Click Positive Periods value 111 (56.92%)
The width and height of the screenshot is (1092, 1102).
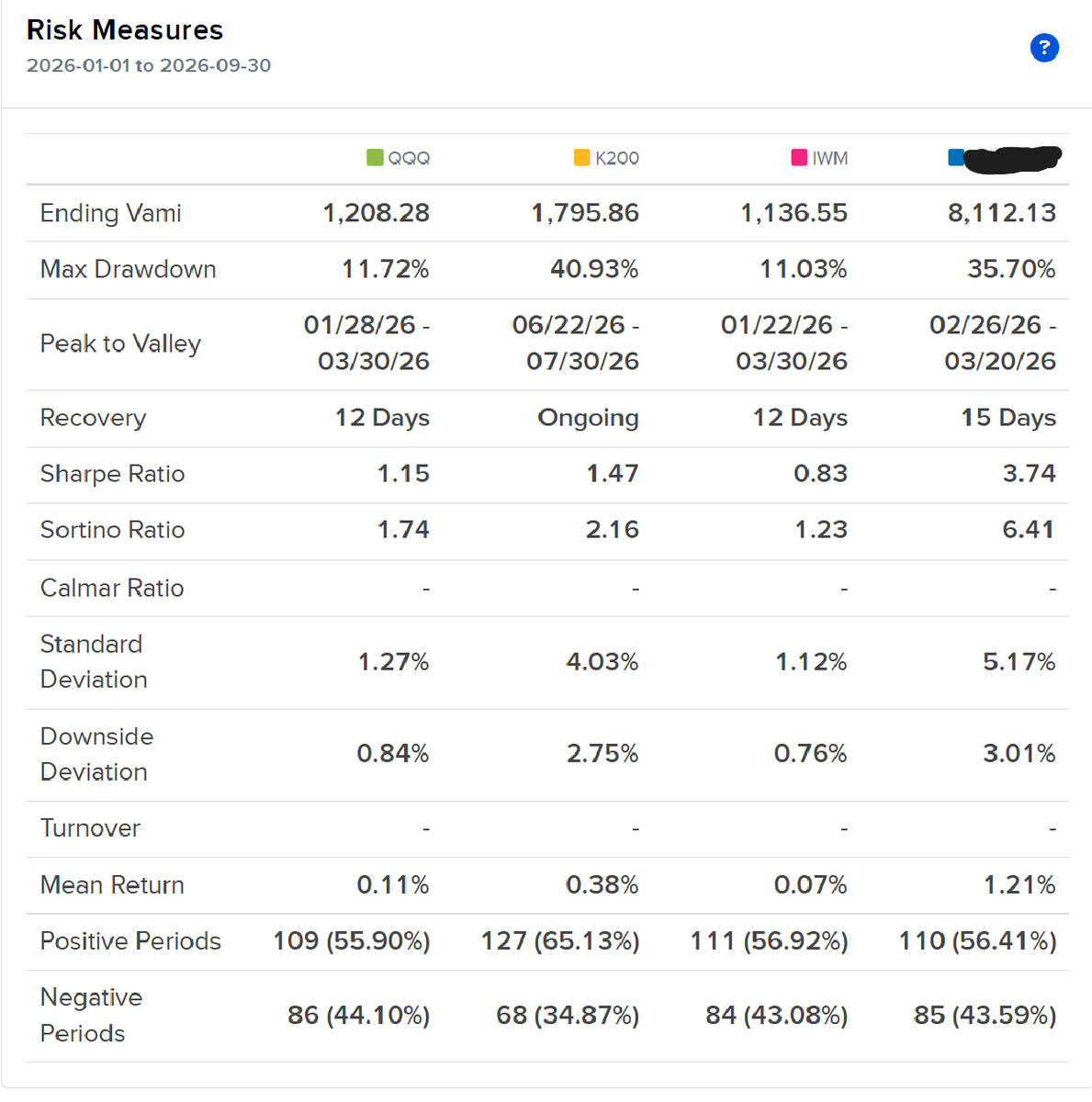[x=770, y=941]
